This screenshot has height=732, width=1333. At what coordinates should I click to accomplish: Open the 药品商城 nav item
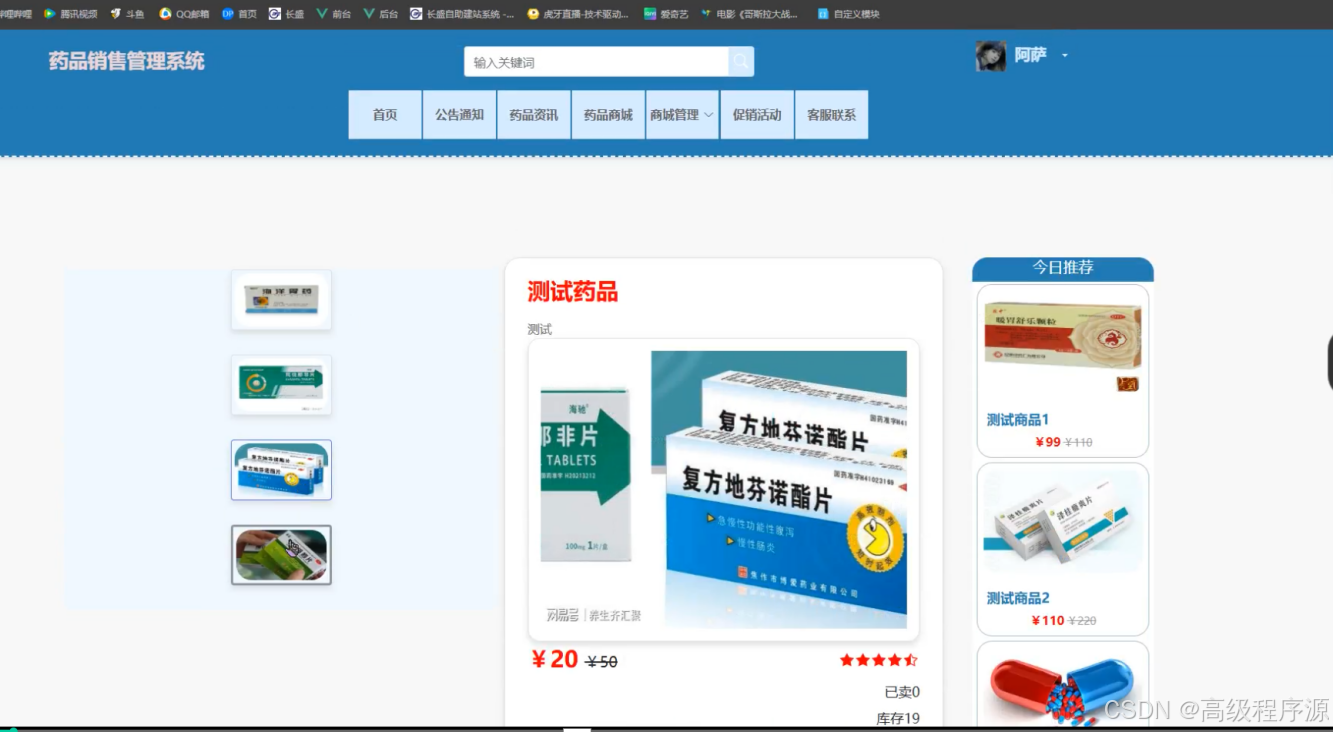pyautogui.click(x=608, y=115)
